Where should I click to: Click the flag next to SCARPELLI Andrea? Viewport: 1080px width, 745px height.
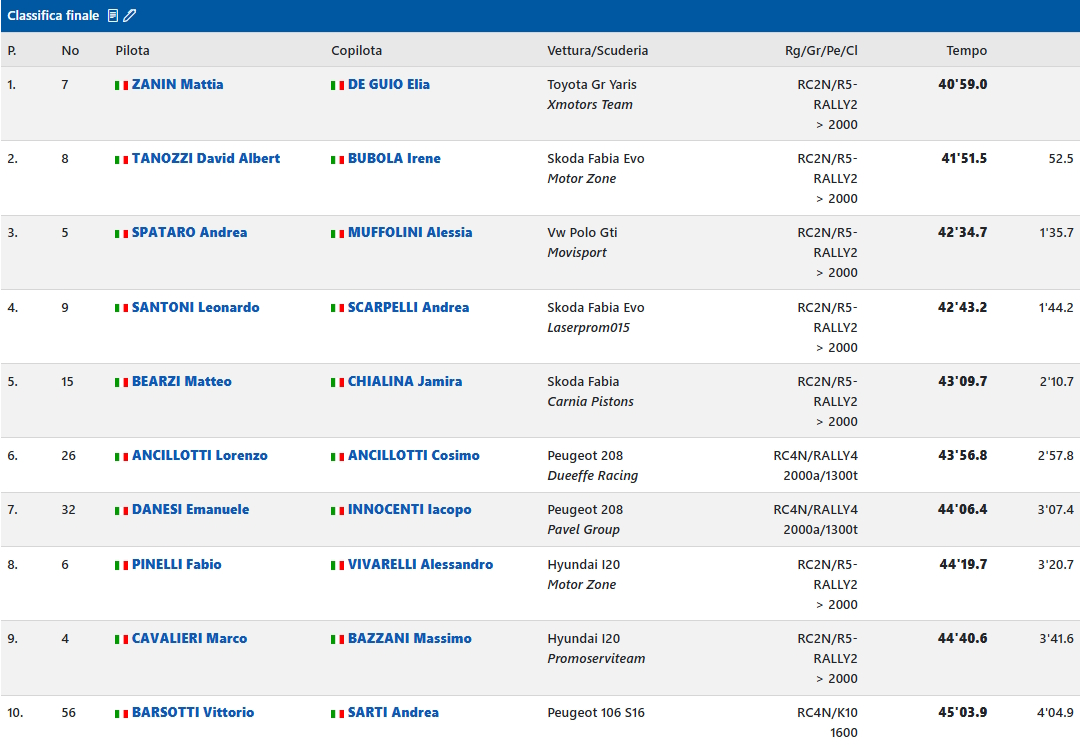point(337,308)
